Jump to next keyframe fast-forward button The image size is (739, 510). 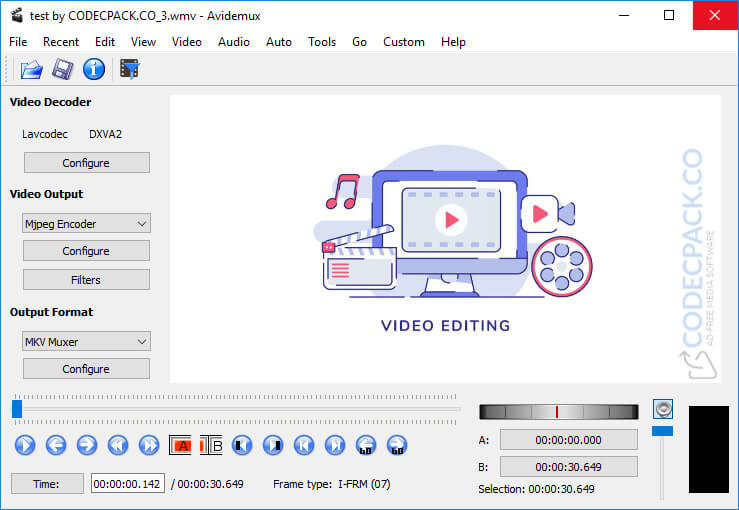coord(149,445)
